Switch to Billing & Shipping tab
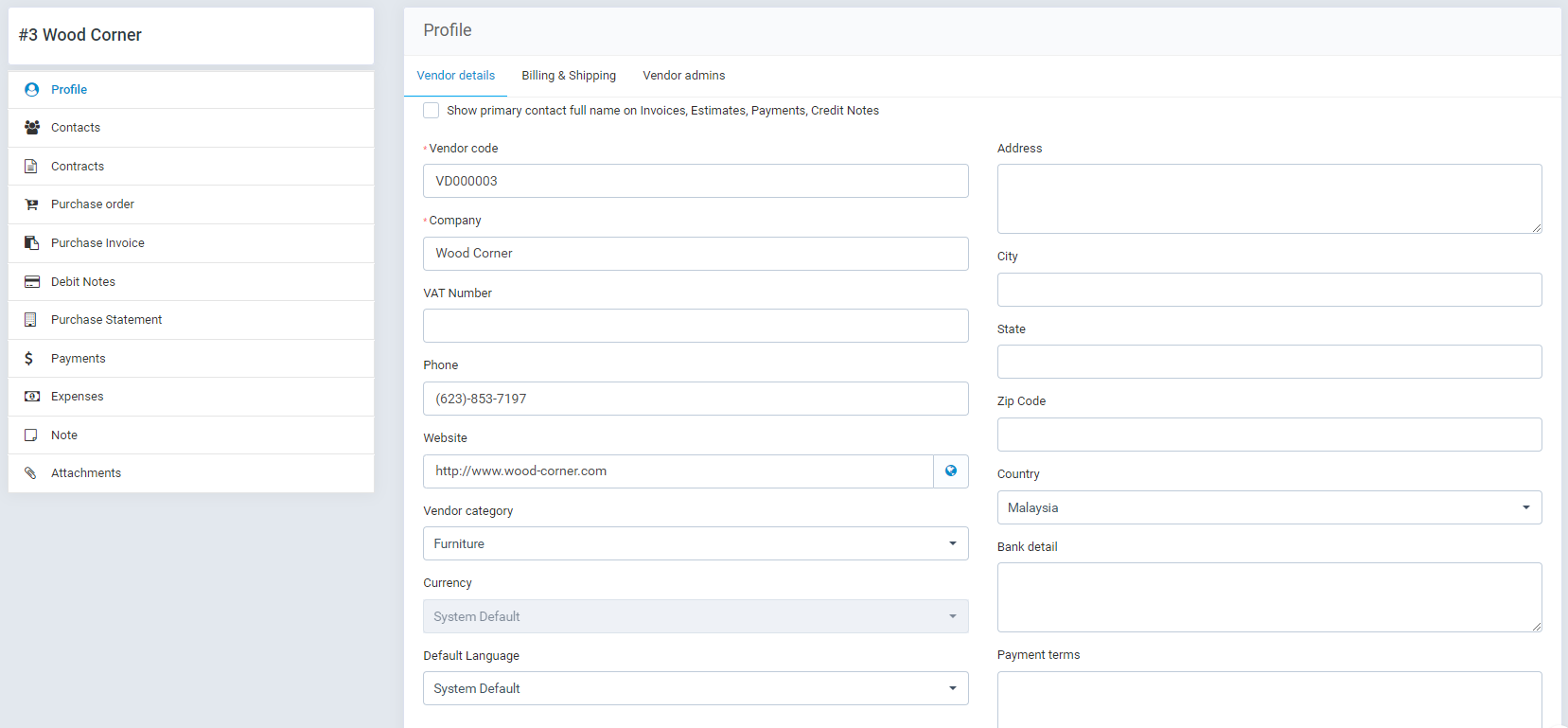 [569, 76]
